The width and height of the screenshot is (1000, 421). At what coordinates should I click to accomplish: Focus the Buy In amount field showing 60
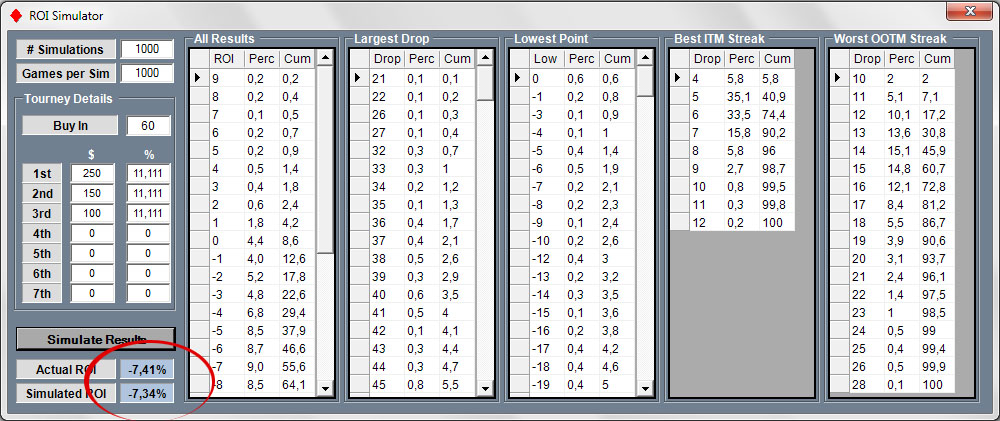148,126
